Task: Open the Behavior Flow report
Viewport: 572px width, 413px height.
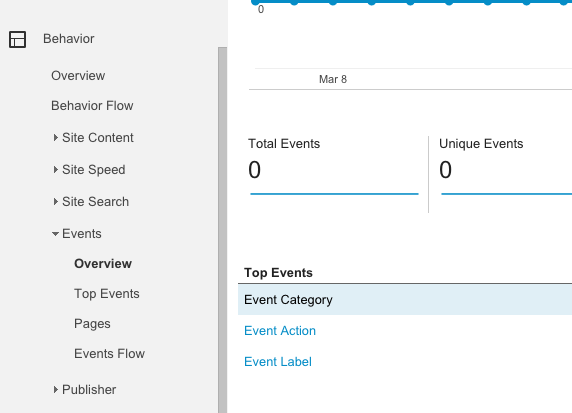Action: [92, 105]
